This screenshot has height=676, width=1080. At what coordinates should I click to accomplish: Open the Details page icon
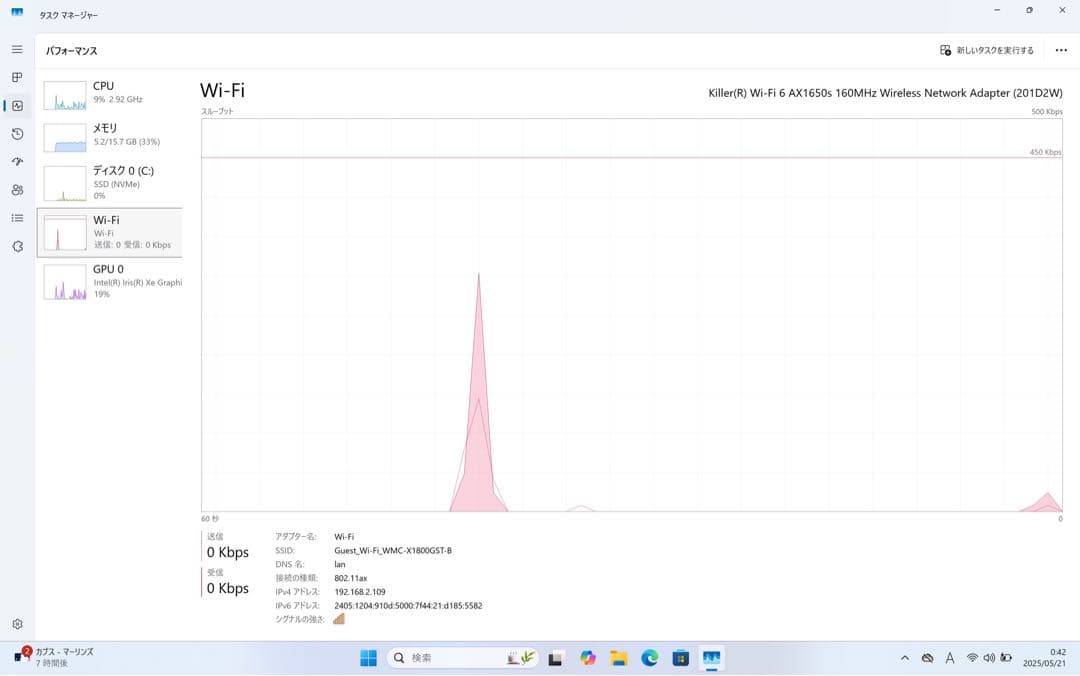[16, 217]
